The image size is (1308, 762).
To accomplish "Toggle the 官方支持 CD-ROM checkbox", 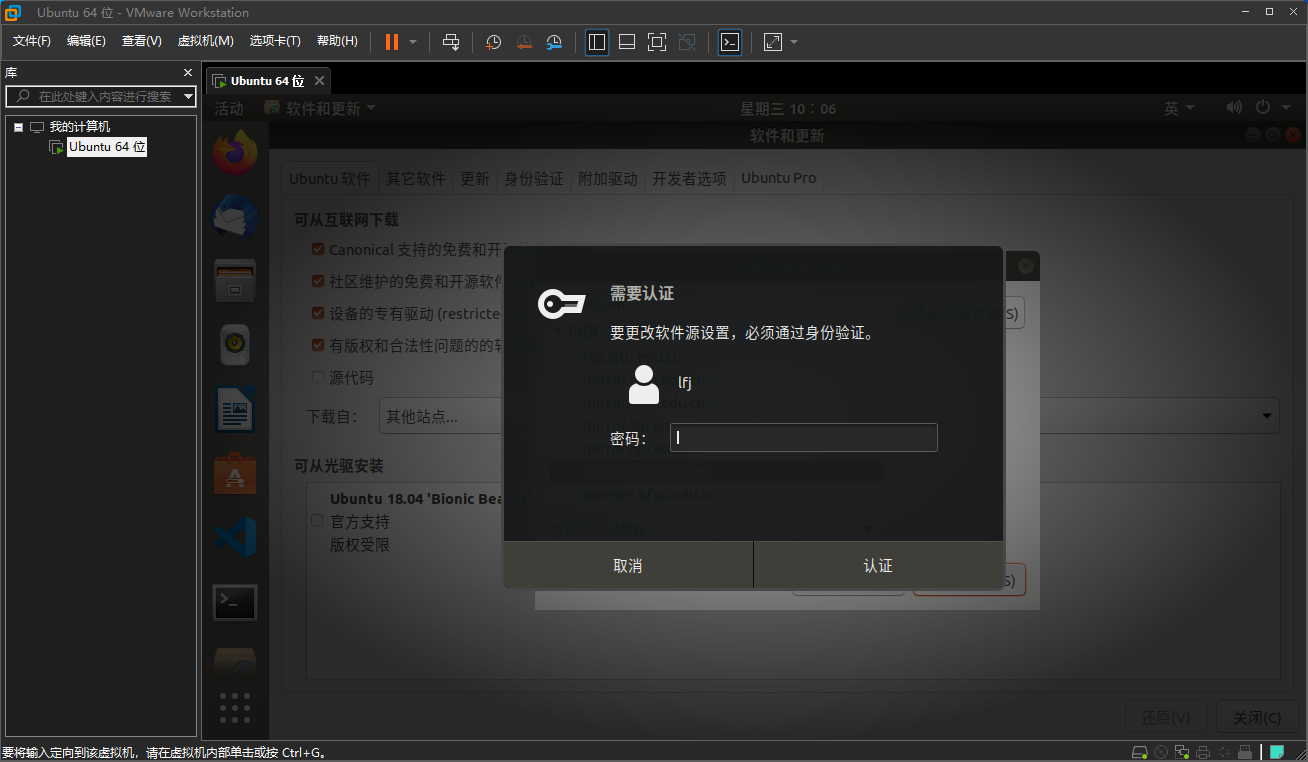I will (317, 521).
